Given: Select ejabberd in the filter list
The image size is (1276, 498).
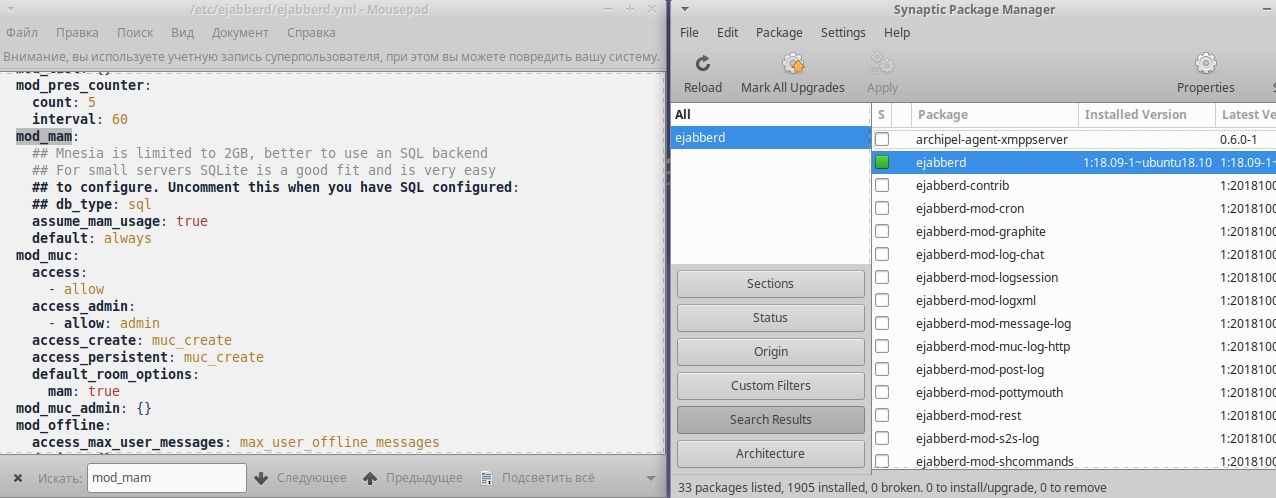Looking at the screenshot, I should (x=770, y=137).
